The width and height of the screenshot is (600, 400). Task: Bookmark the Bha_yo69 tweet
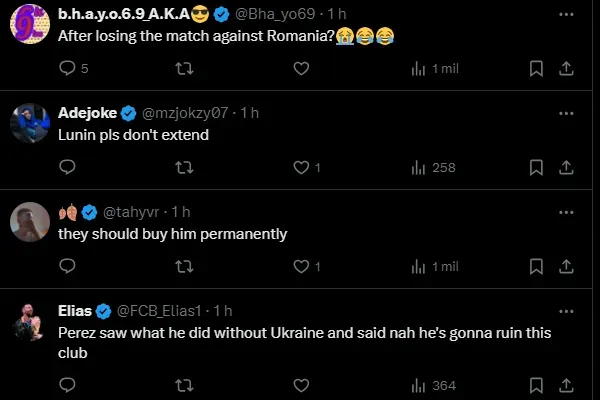click(x=536, y=69)
